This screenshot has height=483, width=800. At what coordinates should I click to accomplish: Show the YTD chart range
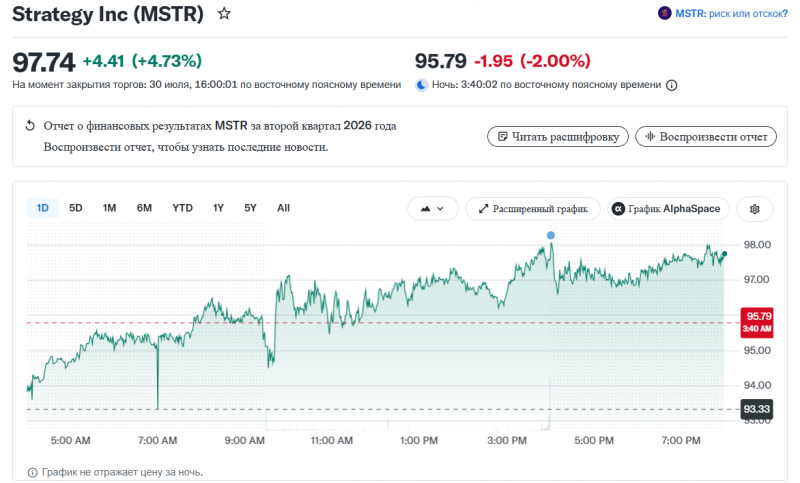182,208
